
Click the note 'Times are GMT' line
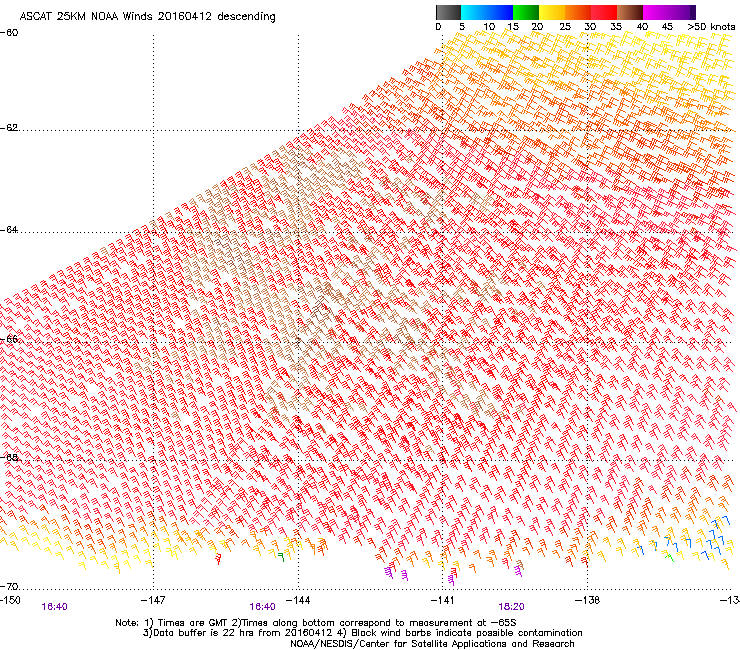(316, 623)
